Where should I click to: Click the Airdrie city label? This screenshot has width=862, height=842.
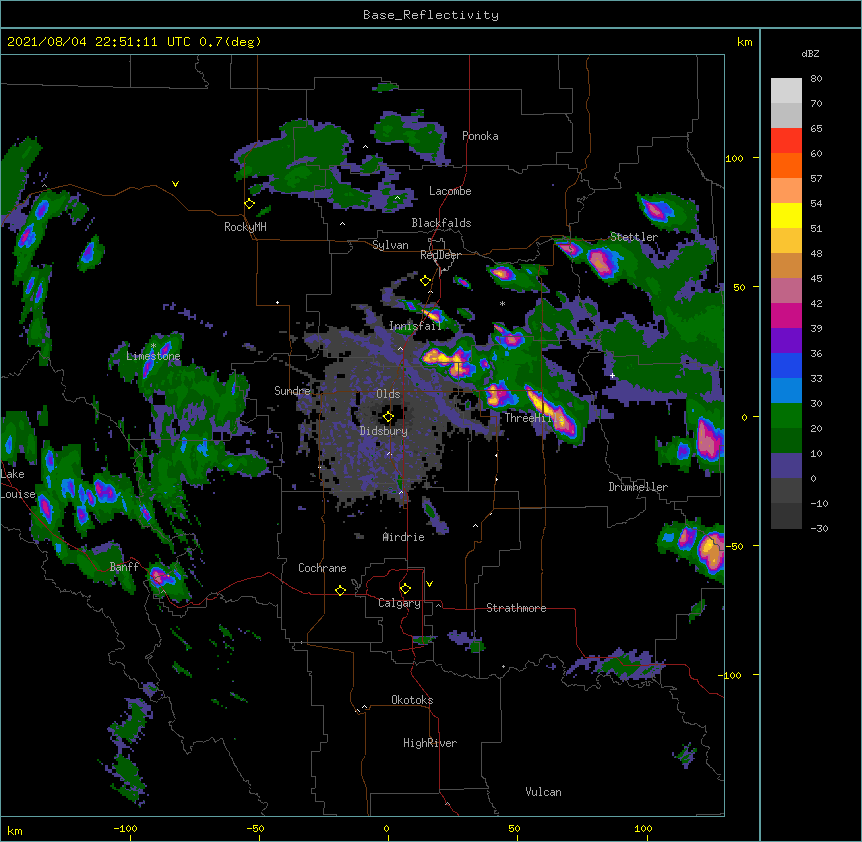pos(403,537)
